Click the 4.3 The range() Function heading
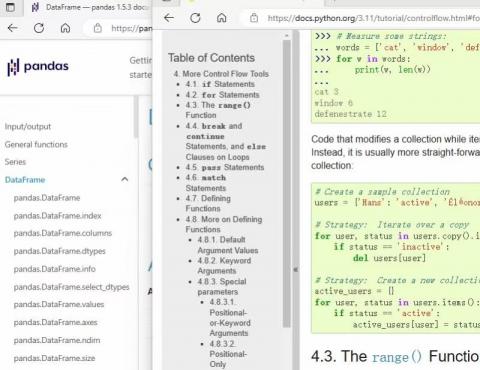This screenshot has width=480, height=370. 395,357
